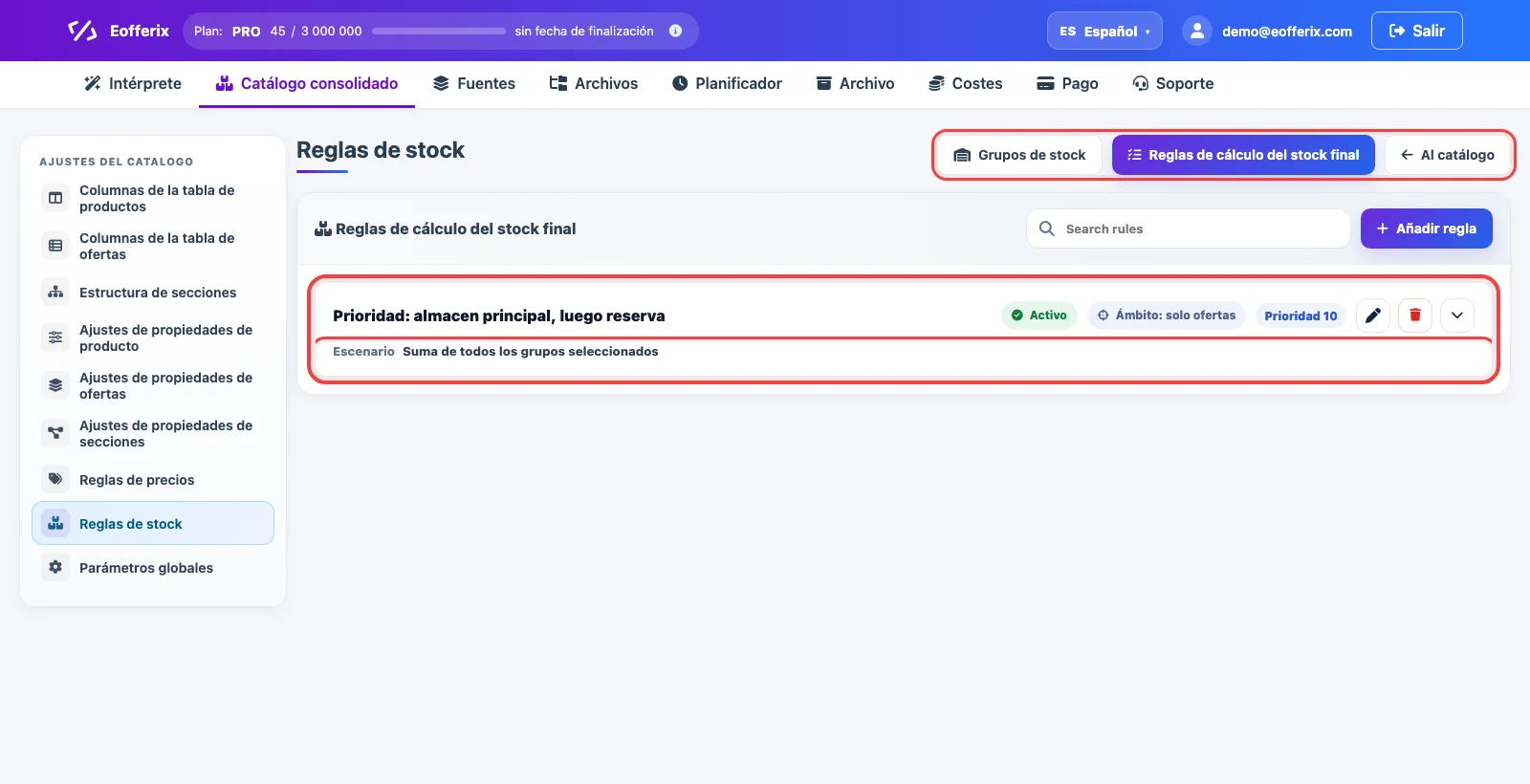Select Reglas de stock in sidebar
This screenshot has width=1530, height=784.
pos(153,523)
